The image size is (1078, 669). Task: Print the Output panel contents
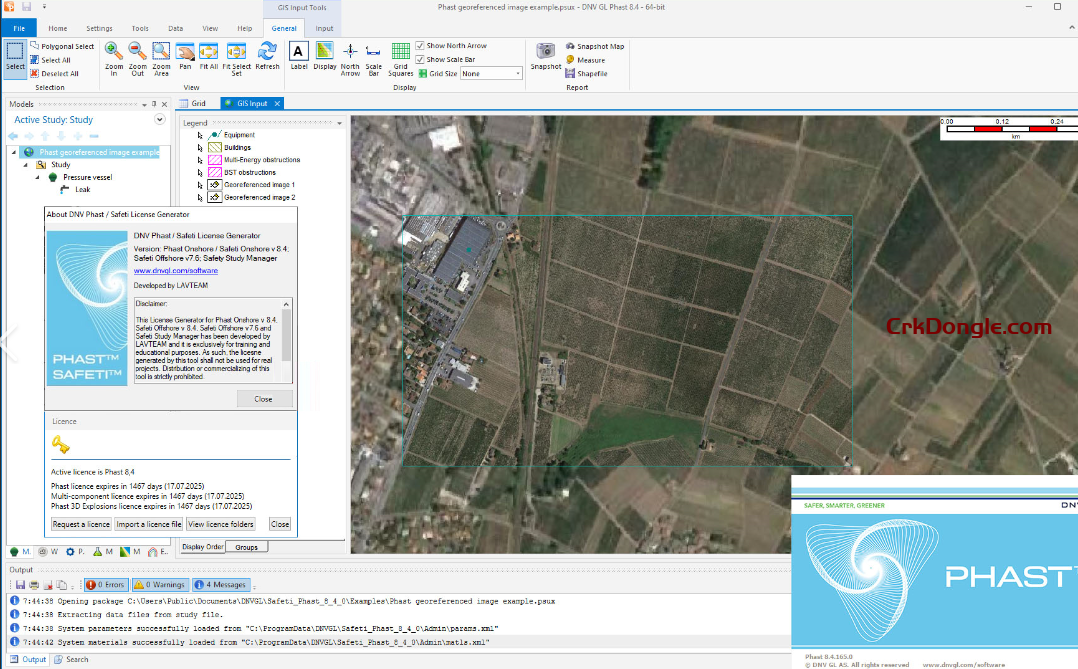(x=34, y=585)
